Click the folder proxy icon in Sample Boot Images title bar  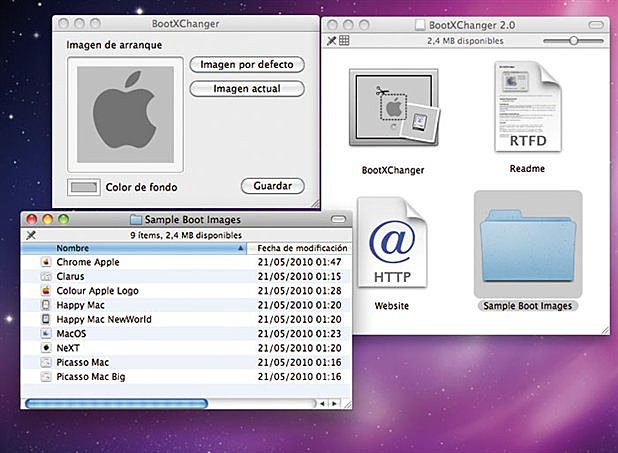point(136,219)
